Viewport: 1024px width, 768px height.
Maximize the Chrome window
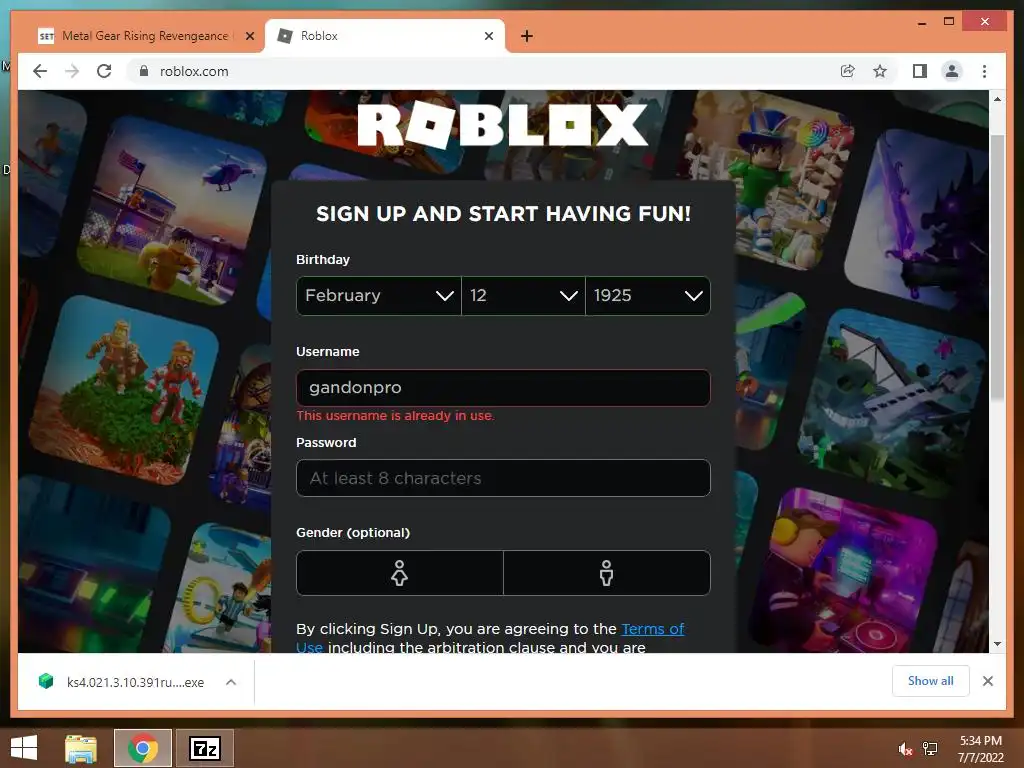[x=949, y=22]
